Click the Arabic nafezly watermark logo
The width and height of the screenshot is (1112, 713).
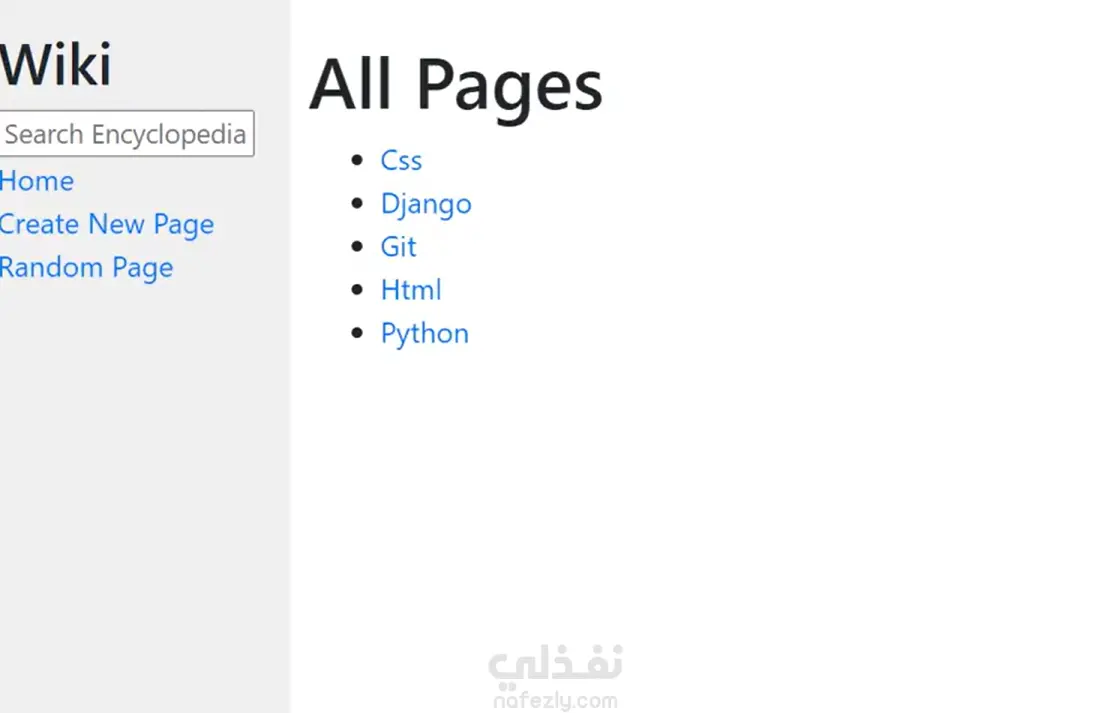556,664
